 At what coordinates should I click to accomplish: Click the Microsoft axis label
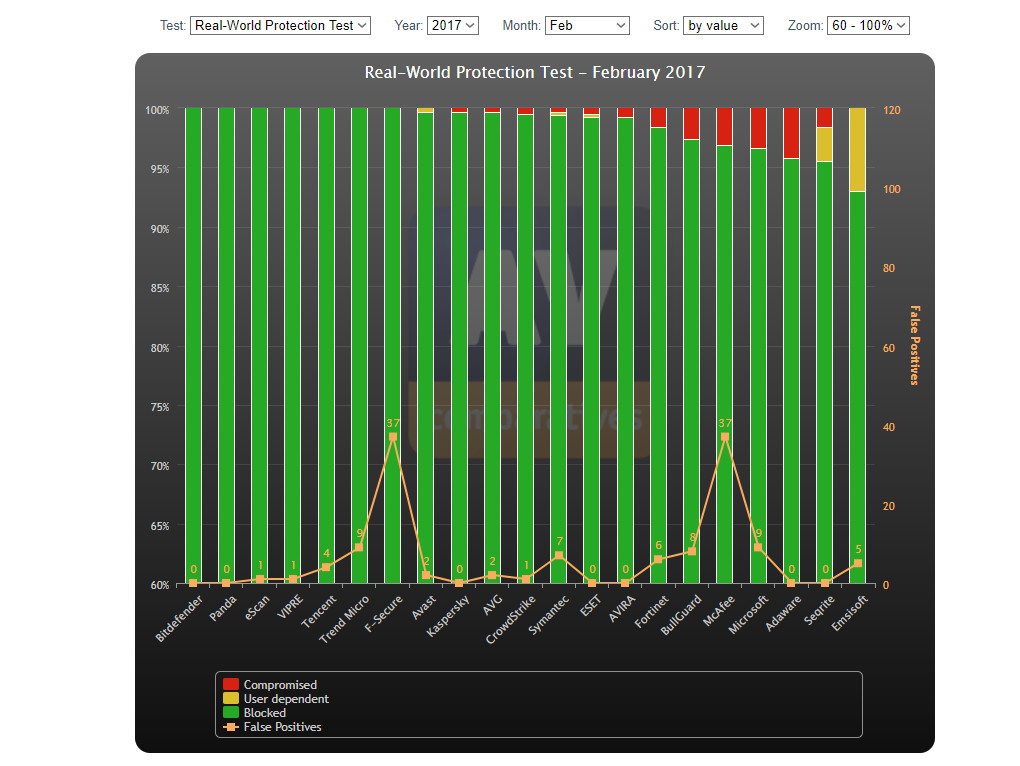click(x=748, y=614)
